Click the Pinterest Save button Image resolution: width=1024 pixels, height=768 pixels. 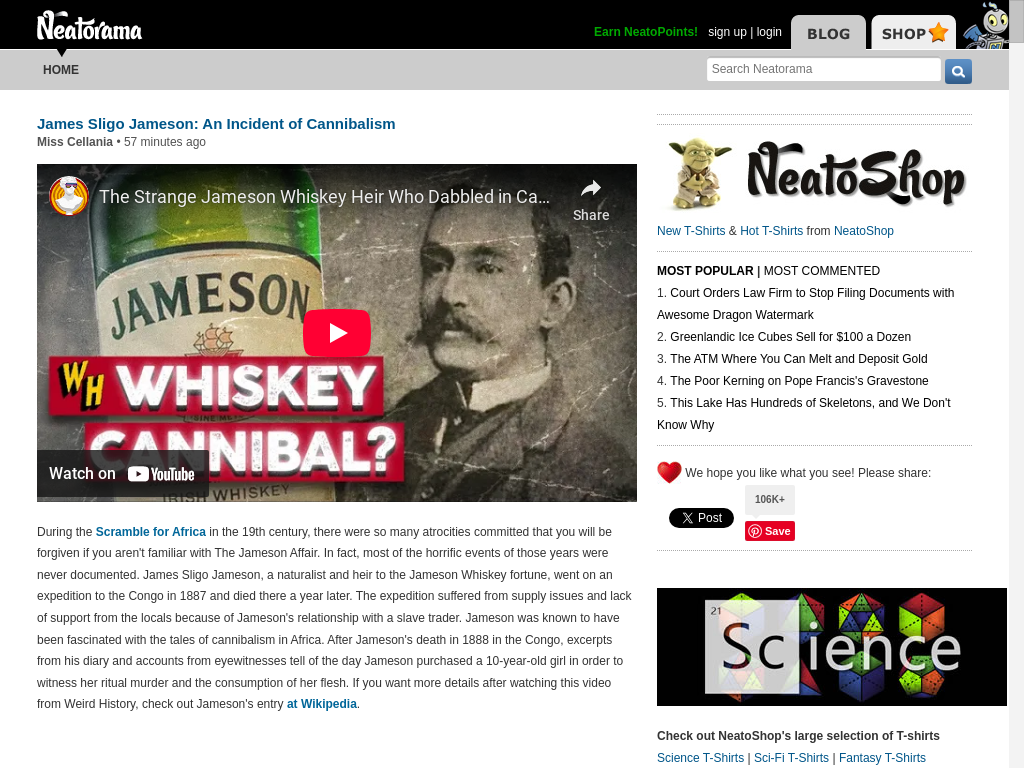click(770, 531)
